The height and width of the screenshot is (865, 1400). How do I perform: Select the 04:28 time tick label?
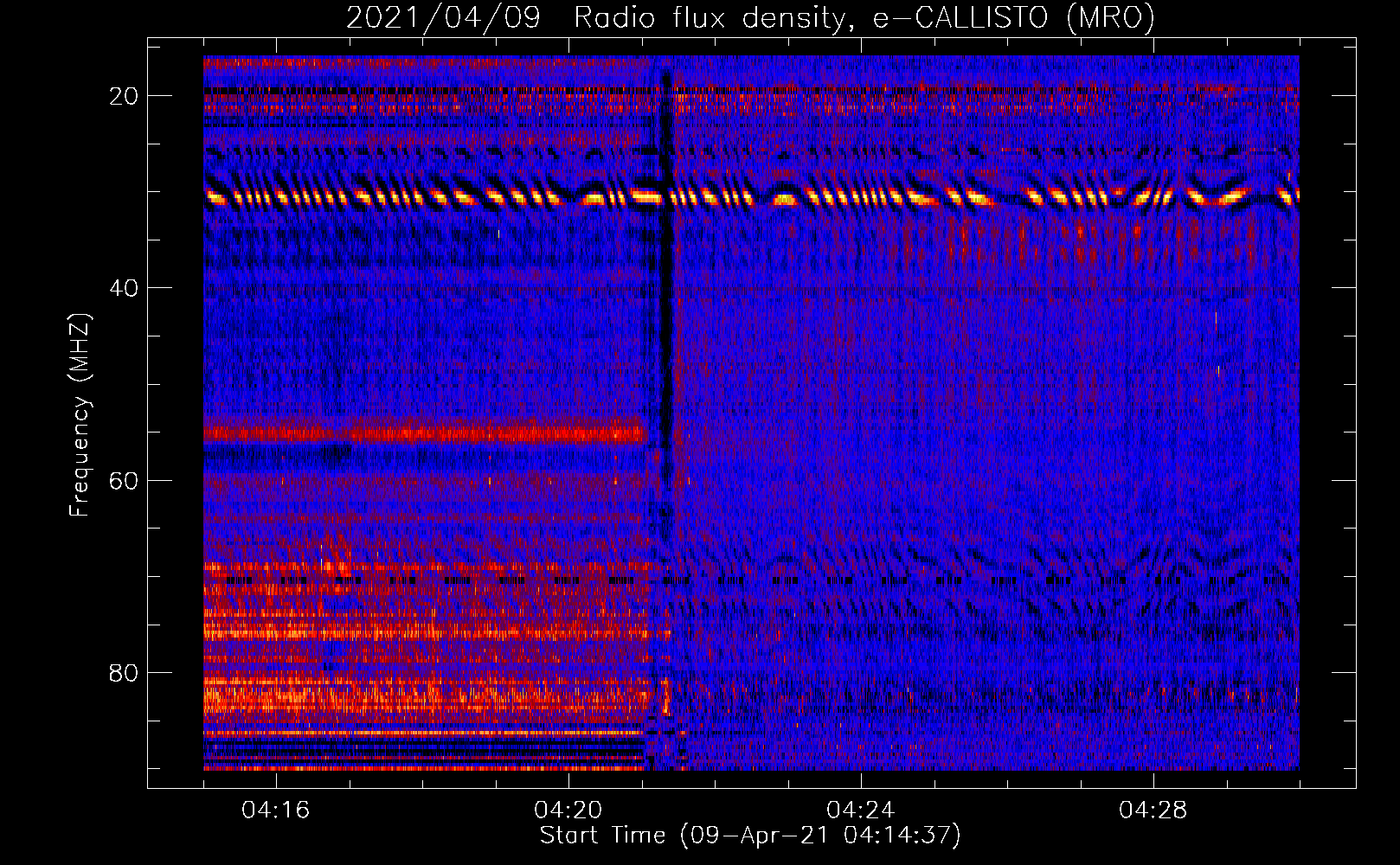pos(1153,810)
